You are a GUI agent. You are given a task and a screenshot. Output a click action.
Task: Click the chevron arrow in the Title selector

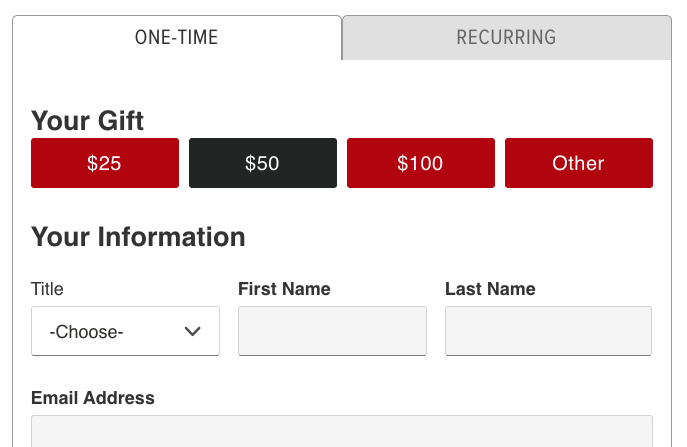point(194,331)
